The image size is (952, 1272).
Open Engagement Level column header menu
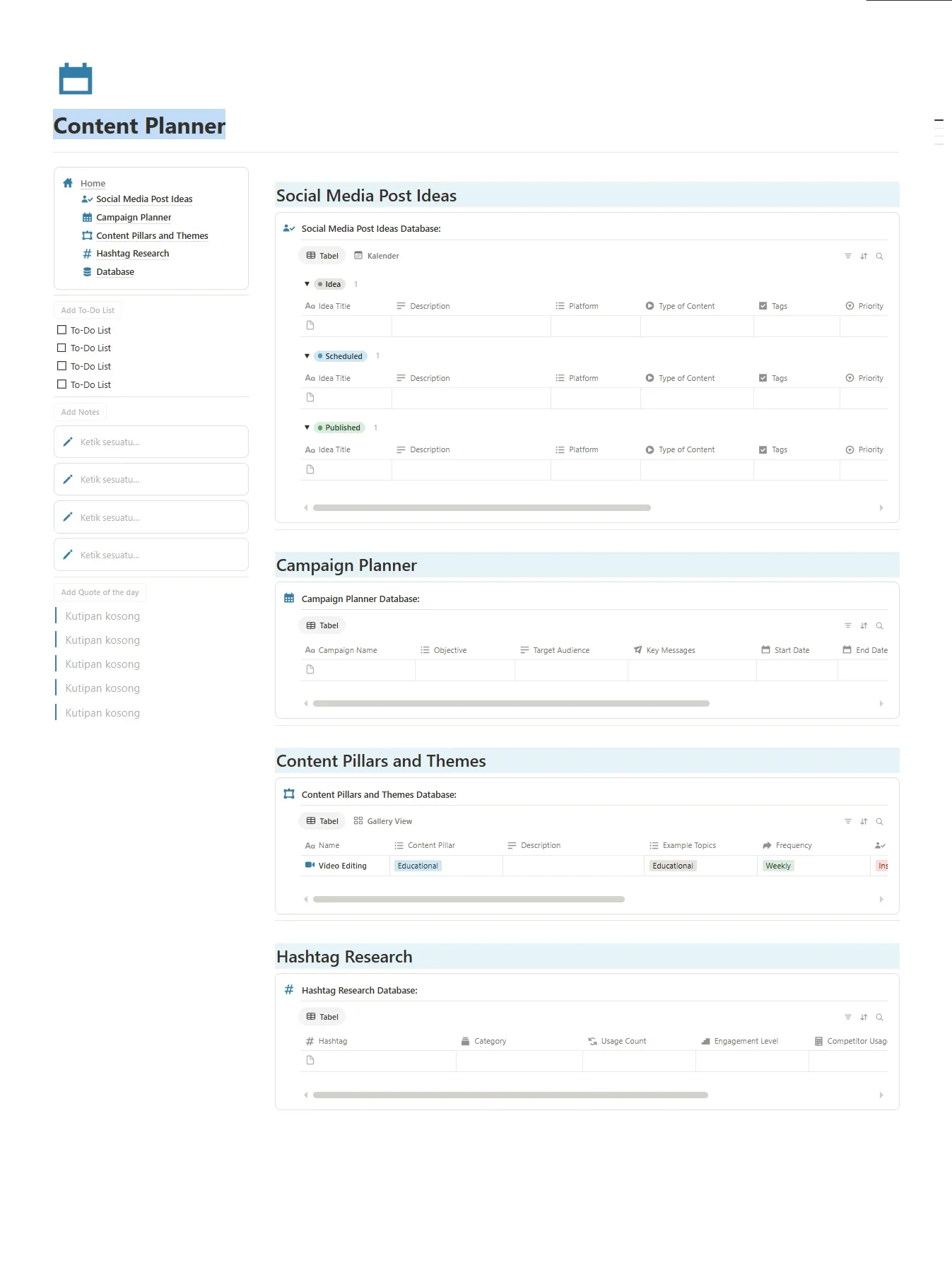coord(739,1041)
